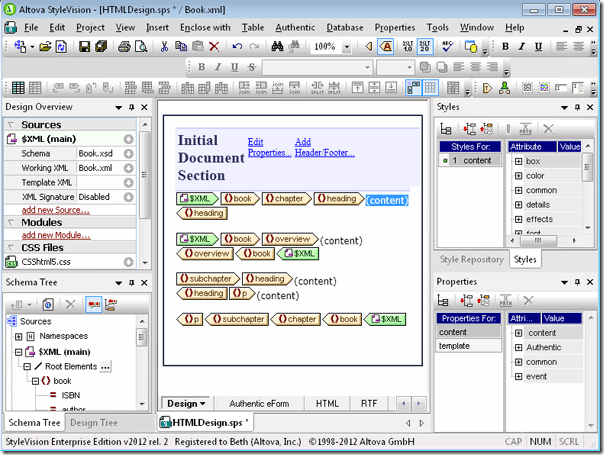Click the Cut scissors icon
Viewport: 604px width, 455px height.
point(165,47)
